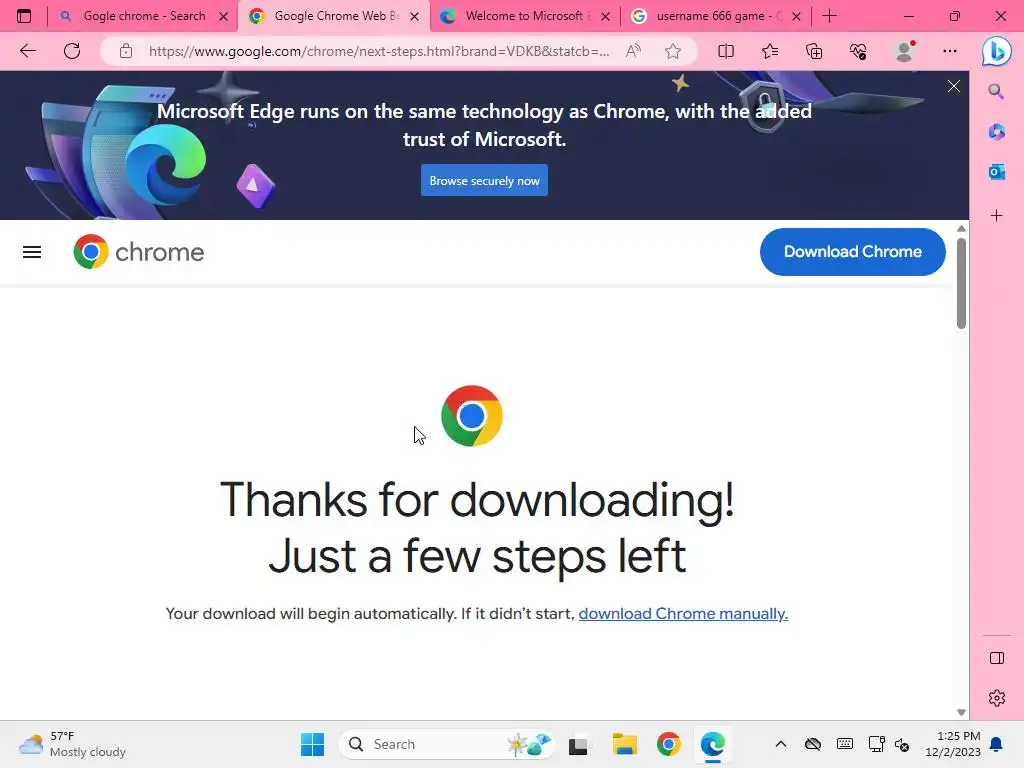The height and width of the screenshot is (768, 1024).
Task: Click the muted volume tray icon
Action: click(x=902, y=744)
